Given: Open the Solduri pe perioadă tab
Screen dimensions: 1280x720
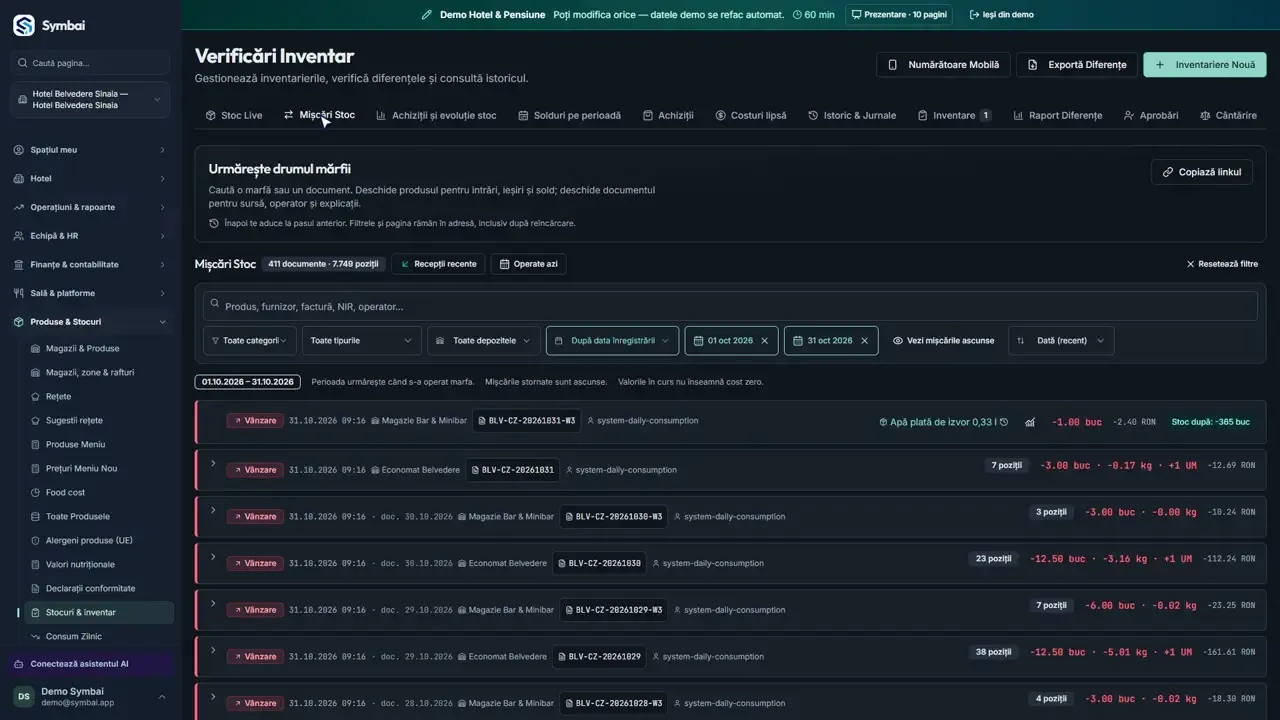Looking at the screenshot, I should [x=569, y=115].
